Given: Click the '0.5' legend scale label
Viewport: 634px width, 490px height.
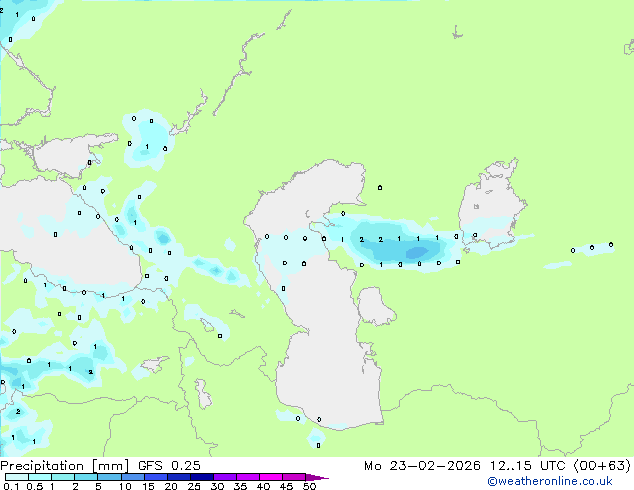Looking at the screenshot, I should click(x=35, y=486).
